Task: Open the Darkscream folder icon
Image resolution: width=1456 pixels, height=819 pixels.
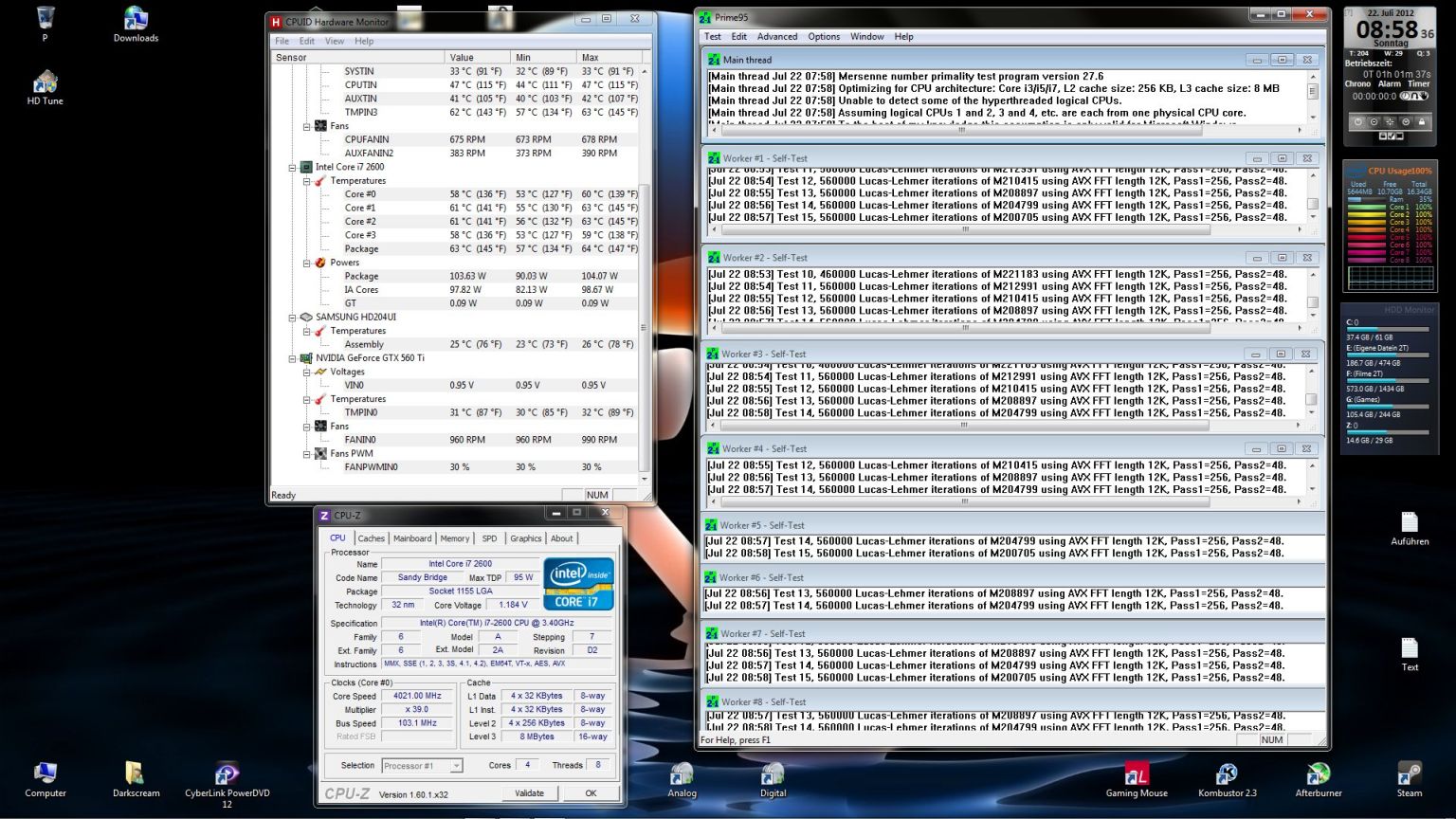Action: (136, 779)
